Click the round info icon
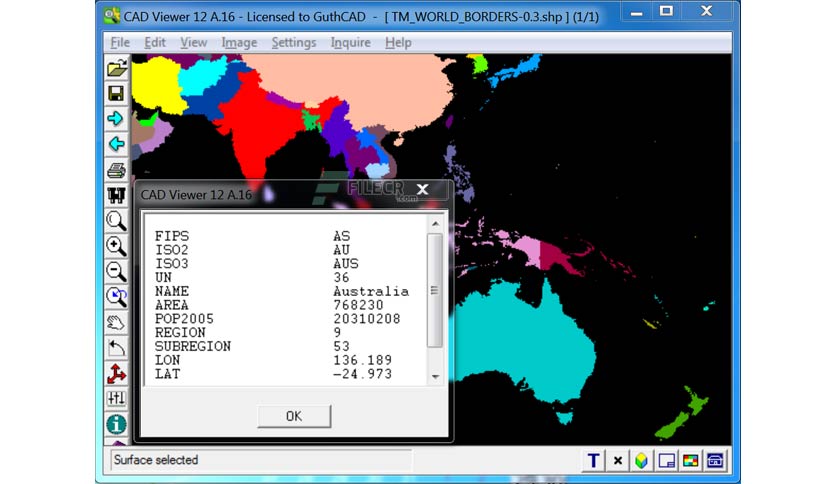Viewport: 836px width, 484px height. (116, 425)
